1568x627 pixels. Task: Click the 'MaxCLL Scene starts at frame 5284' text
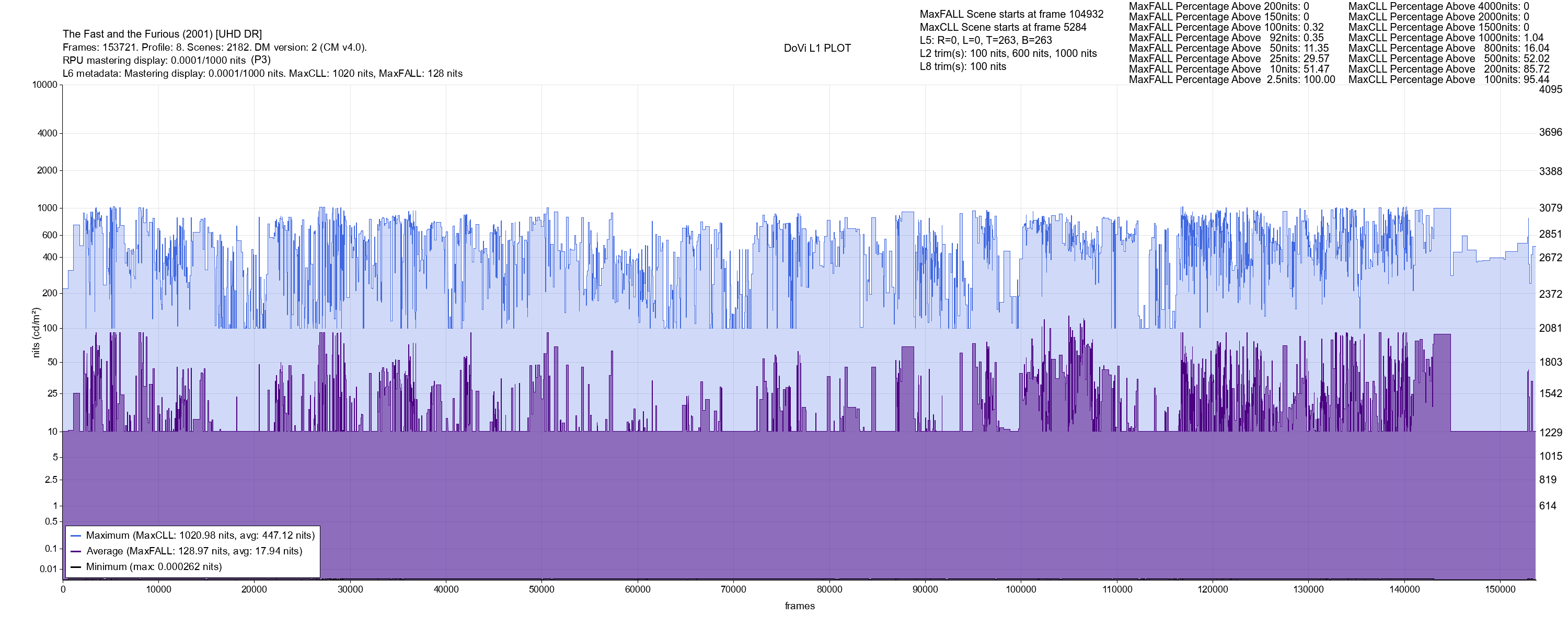coord(1002,27)
